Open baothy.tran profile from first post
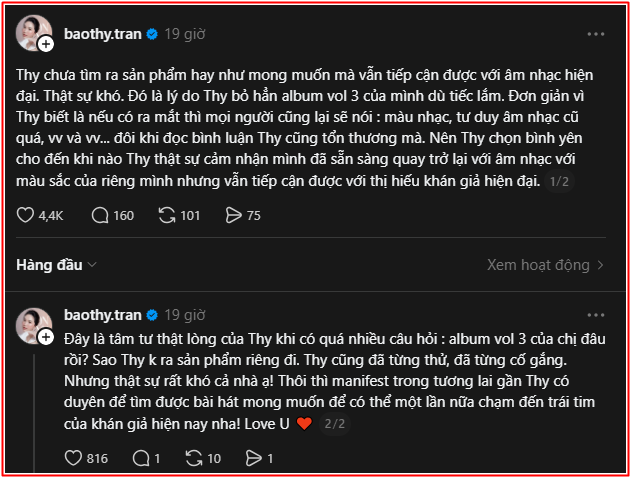The image size is (631, 478). point(103,34)
